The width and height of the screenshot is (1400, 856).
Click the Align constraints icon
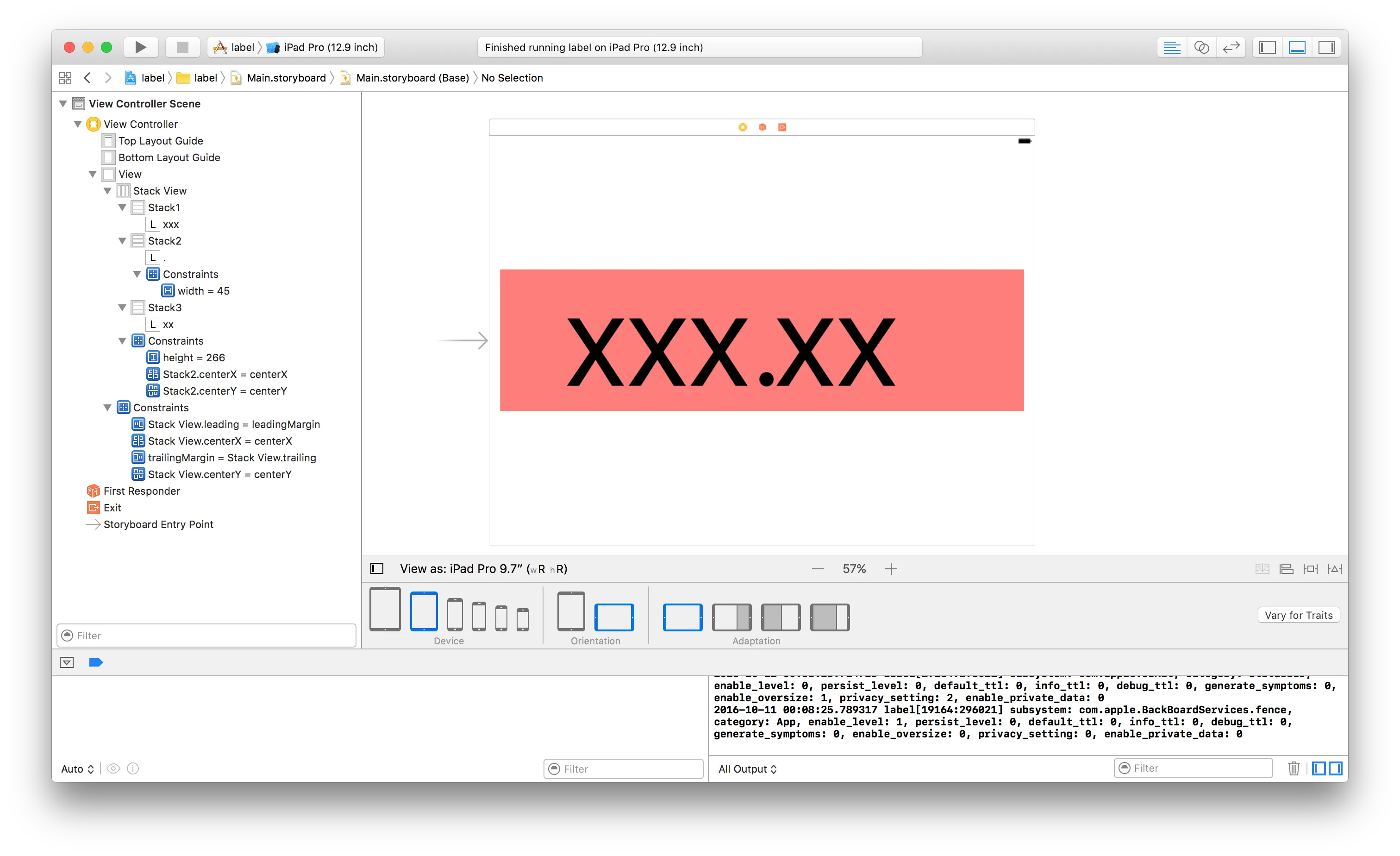[x=1287, y=569]
